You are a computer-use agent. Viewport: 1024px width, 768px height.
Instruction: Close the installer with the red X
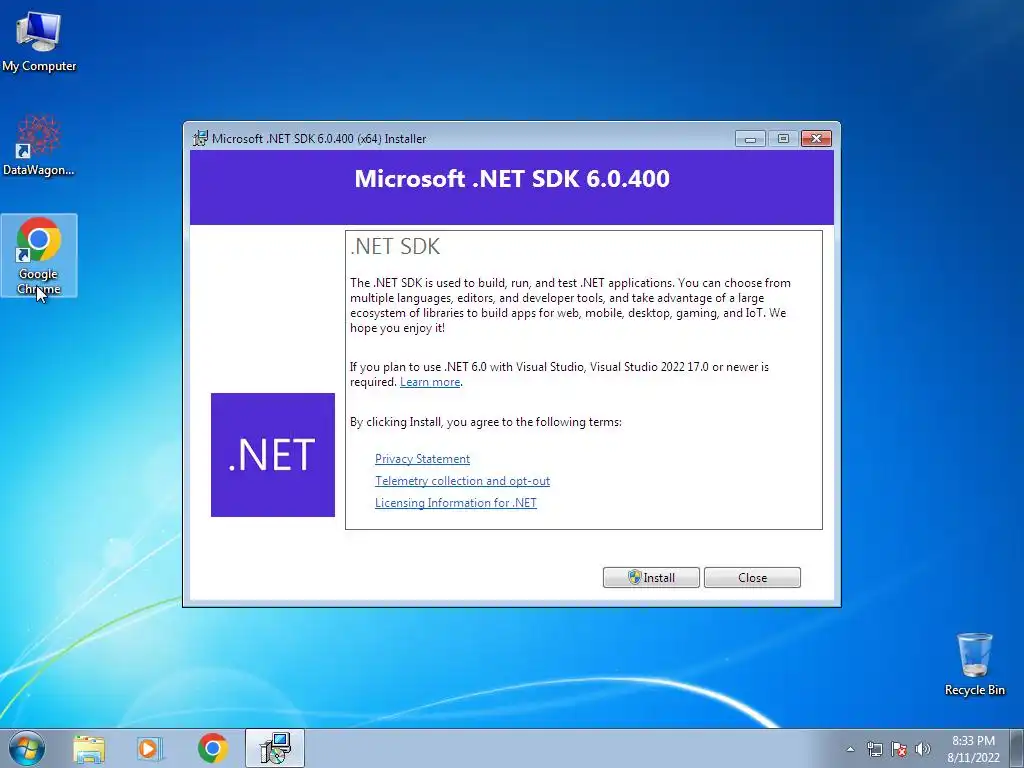click(816, 138)
